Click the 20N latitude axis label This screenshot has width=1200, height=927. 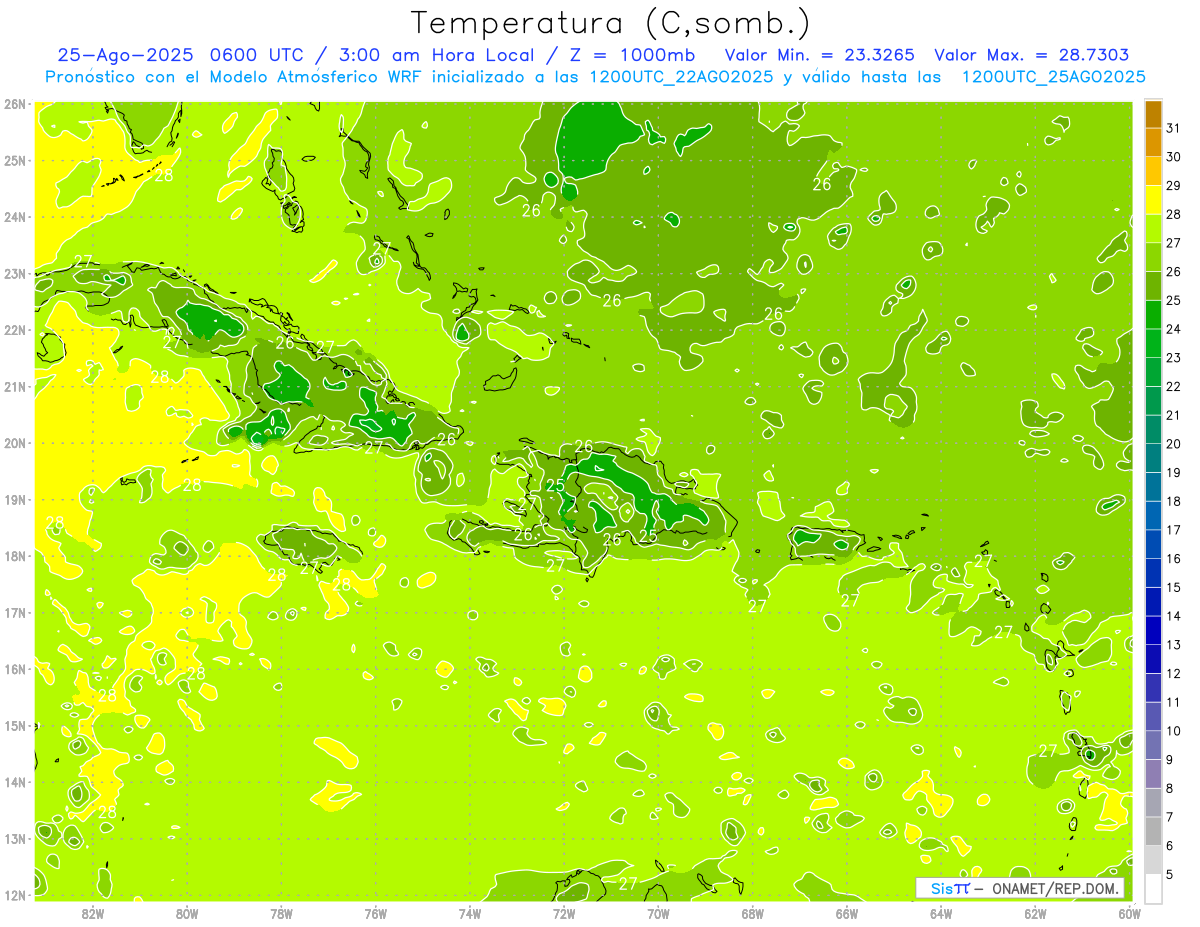pyautogui.click(x=15, y=443)
